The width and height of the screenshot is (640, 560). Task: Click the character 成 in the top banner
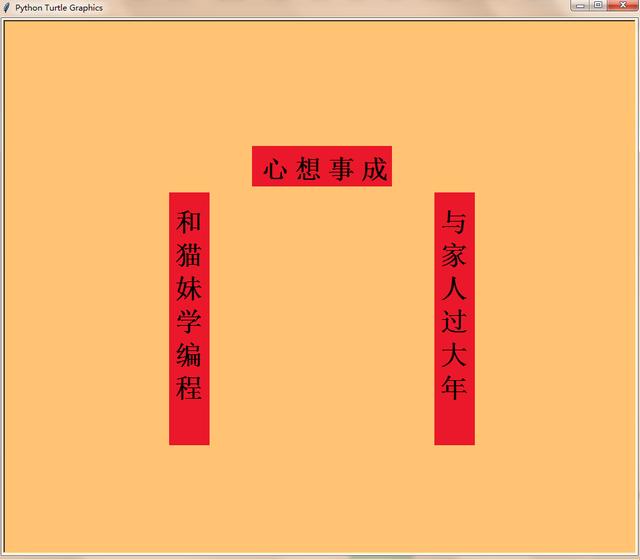[374, 169]
